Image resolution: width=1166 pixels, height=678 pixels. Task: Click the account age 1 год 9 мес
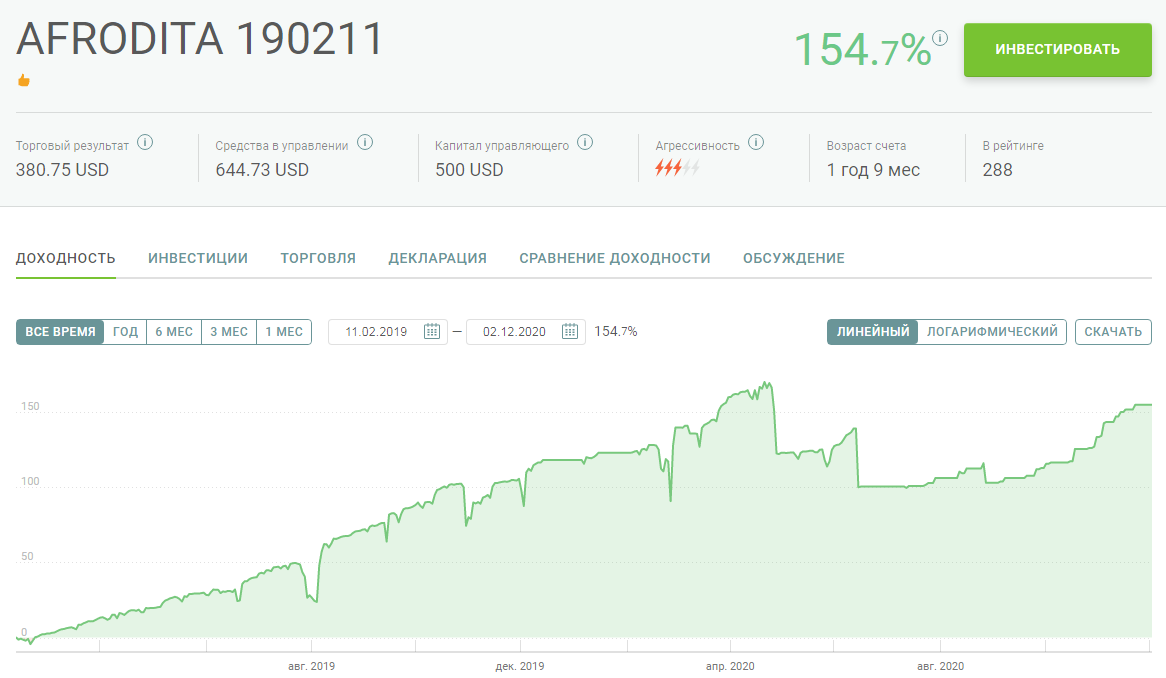[x=873, y=170]
